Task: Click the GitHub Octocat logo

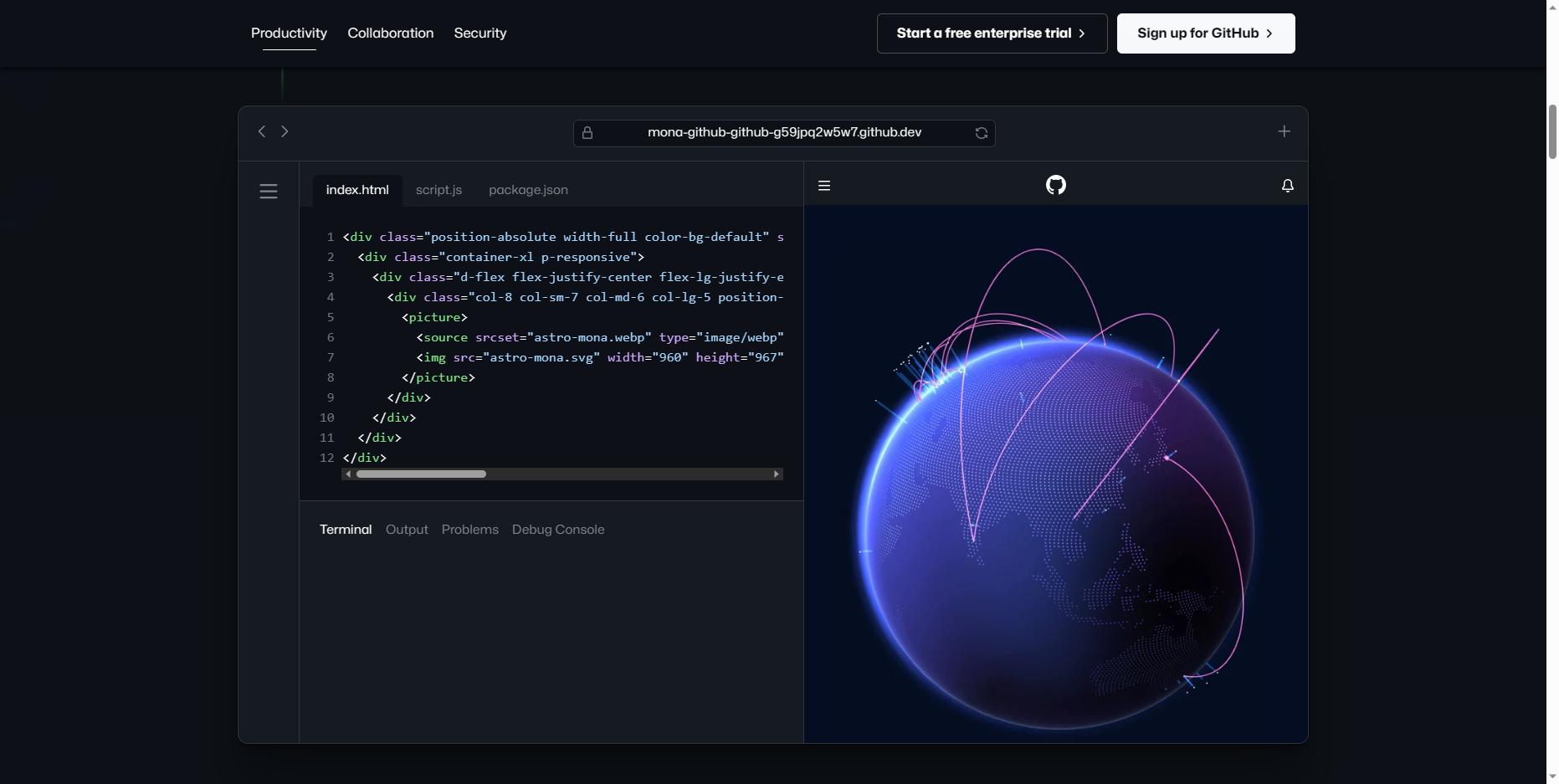Action: pyautogui.click(x=1056, y=185)
